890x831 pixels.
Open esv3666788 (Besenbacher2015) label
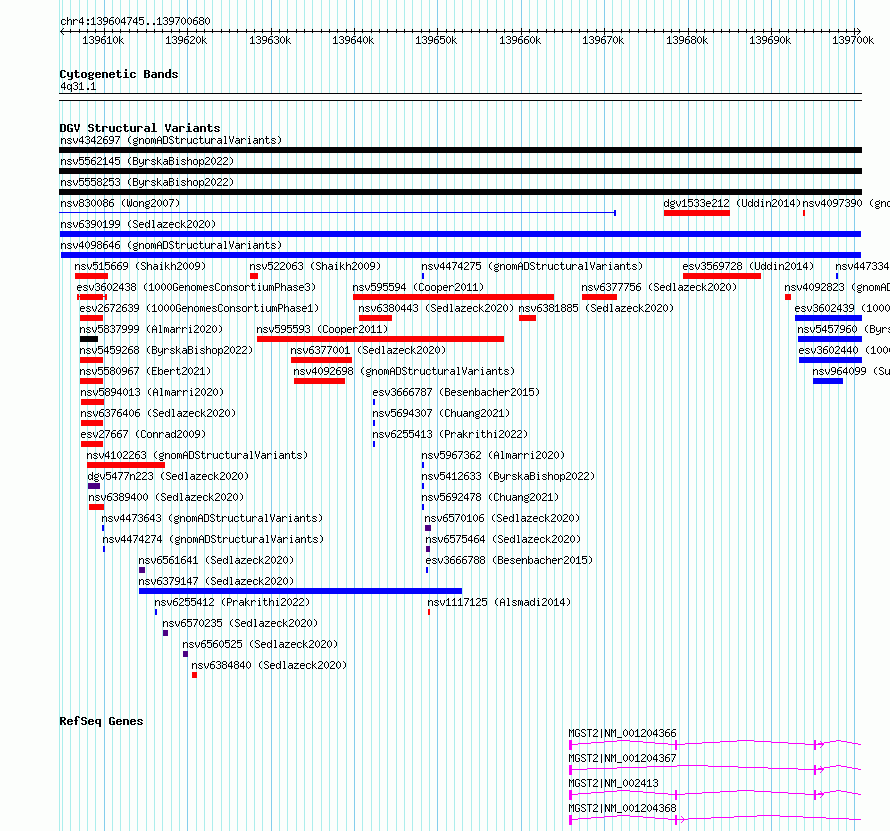pos(509,560)
